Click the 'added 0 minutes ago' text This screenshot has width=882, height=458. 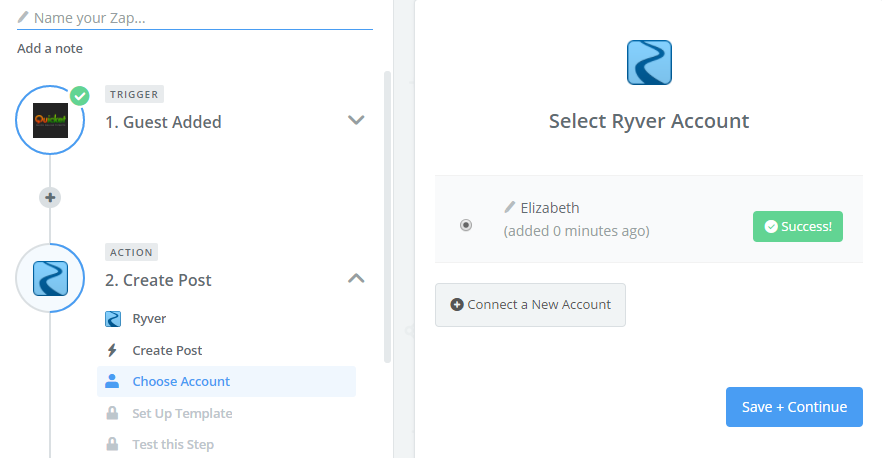tap(576, 231)
